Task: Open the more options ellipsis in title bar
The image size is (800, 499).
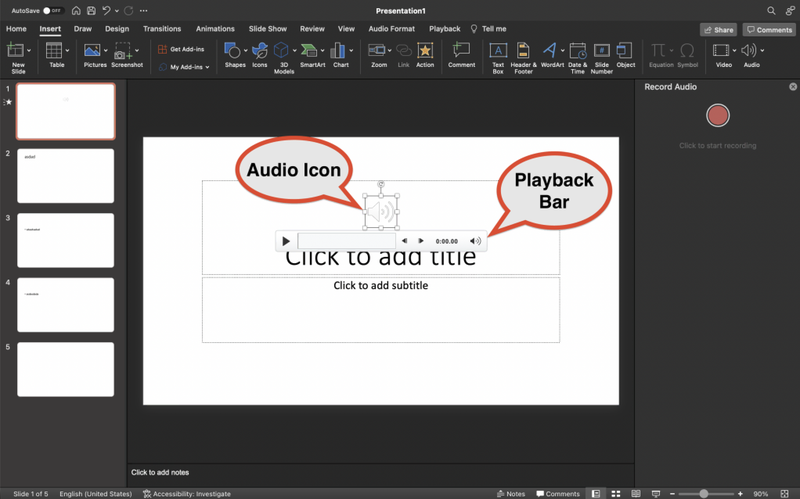Action: (x=143, y=10)
